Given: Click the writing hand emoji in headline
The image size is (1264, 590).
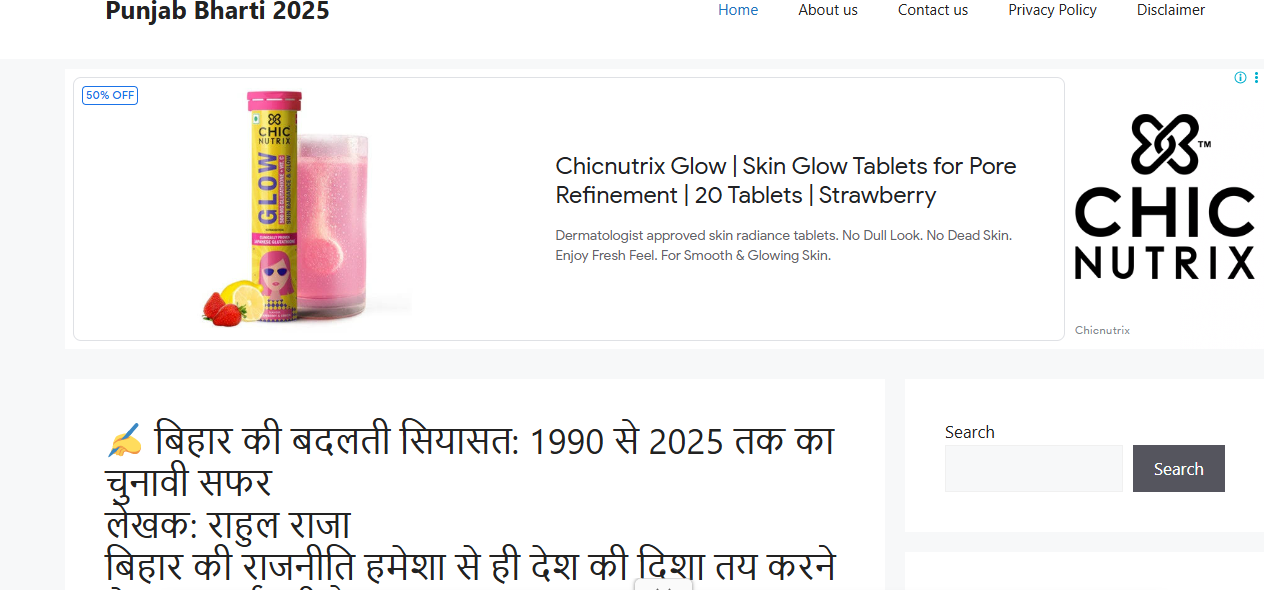Looking at the screenshot, I should pos(124,440).
